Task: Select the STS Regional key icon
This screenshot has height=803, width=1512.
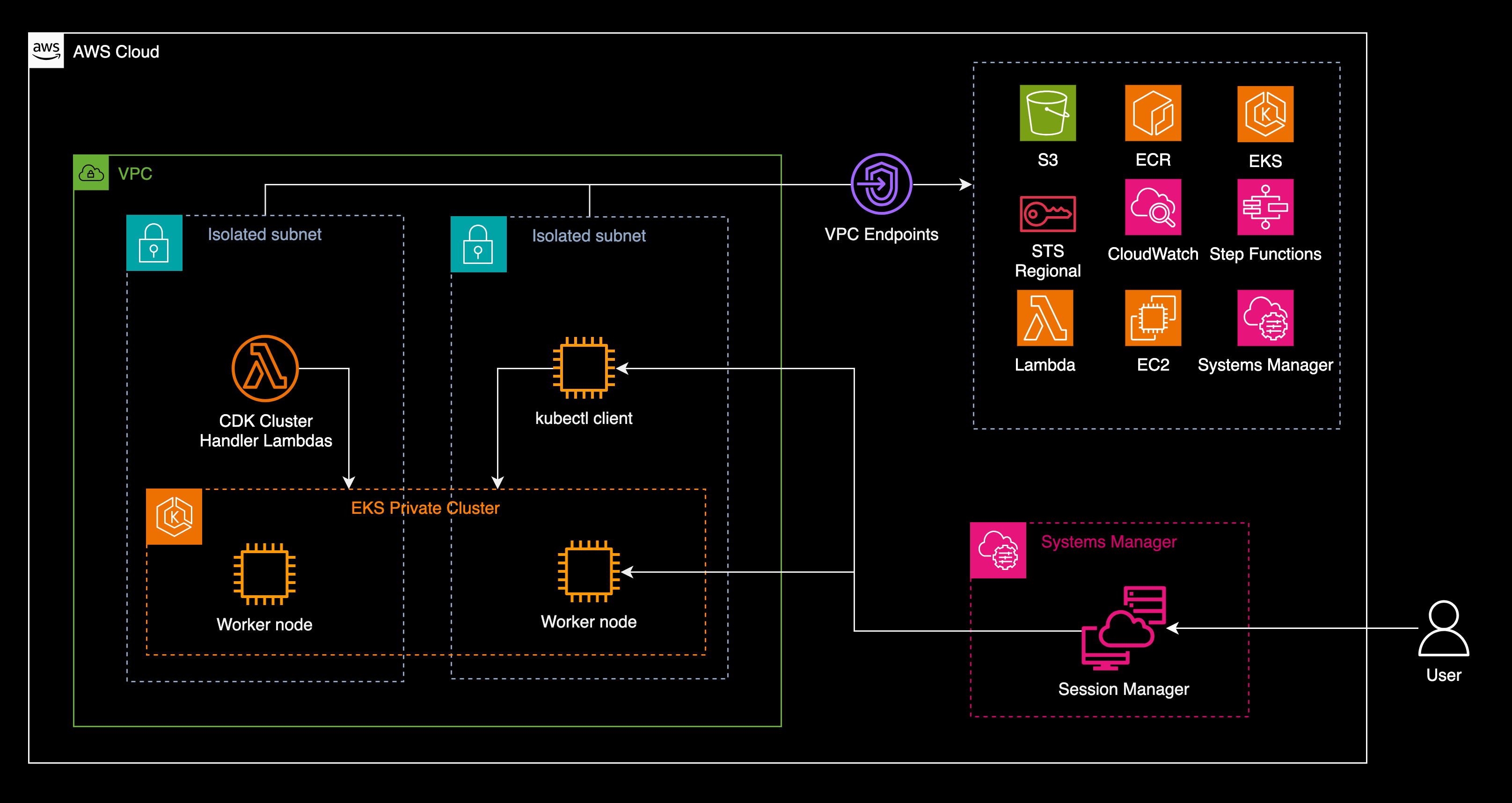Action: [x=1047, y=214]
